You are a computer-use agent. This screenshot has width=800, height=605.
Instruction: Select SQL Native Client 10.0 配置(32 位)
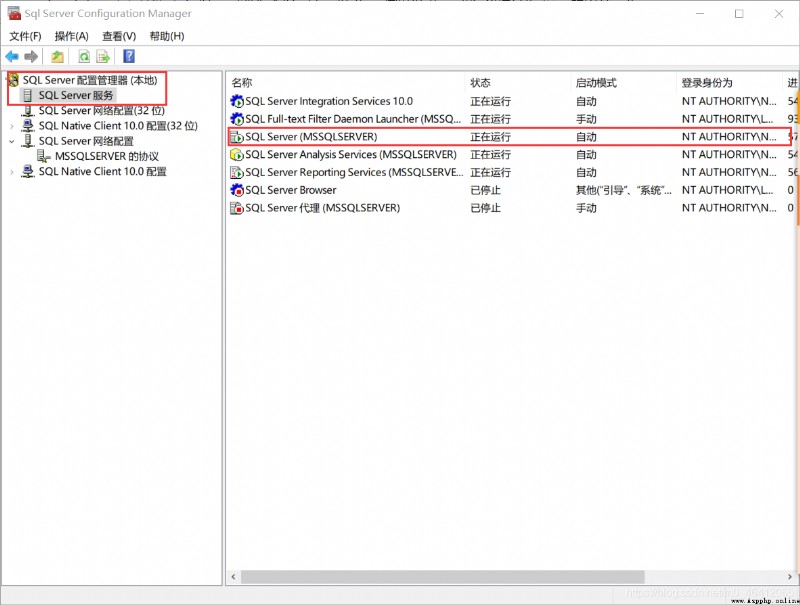click(118, 125)
